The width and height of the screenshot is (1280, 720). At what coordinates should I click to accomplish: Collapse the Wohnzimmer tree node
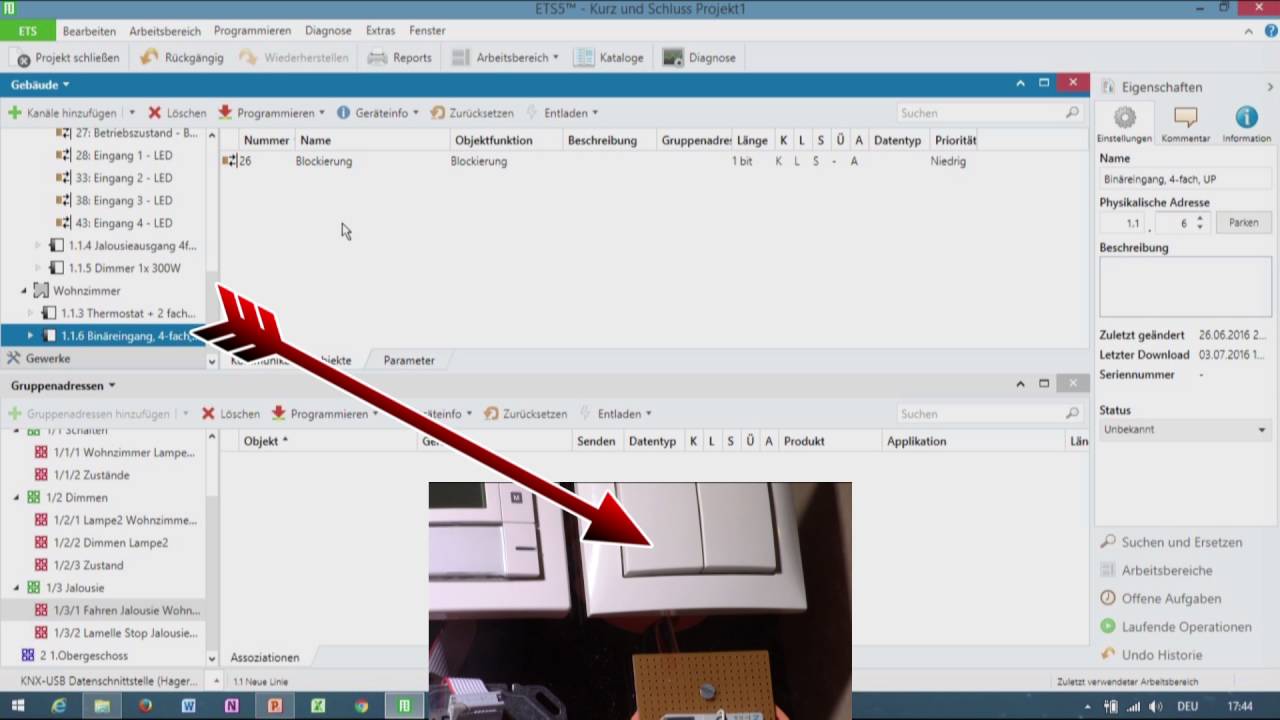pyautogui.click(x=24, y=291)
